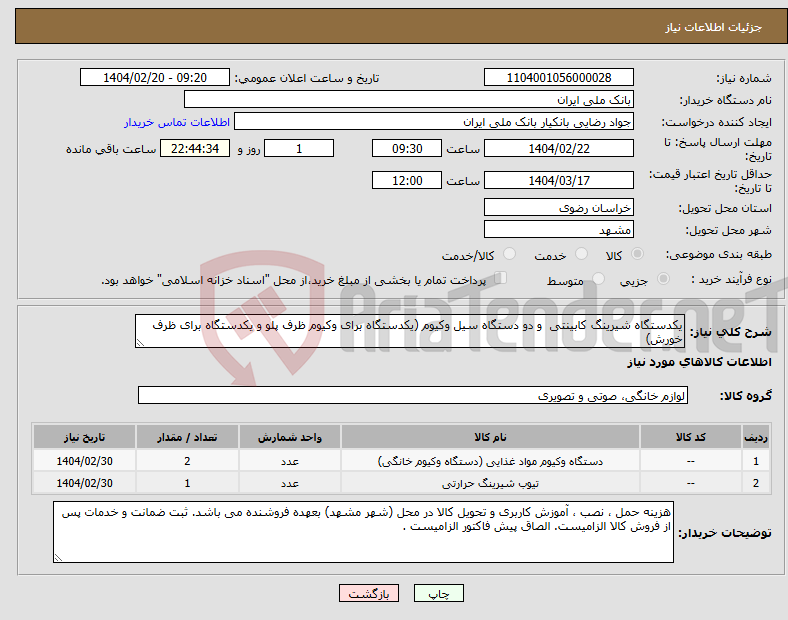This screenshot has height=620, width=788.
Task: Click the price validity time 12:00
Action: (407, 180)
